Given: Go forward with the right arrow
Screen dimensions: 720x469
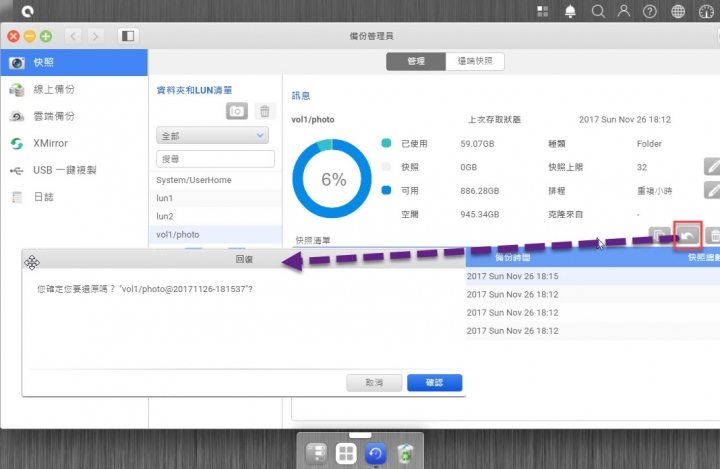Looking at the screenshot, I should pos(95,36).
